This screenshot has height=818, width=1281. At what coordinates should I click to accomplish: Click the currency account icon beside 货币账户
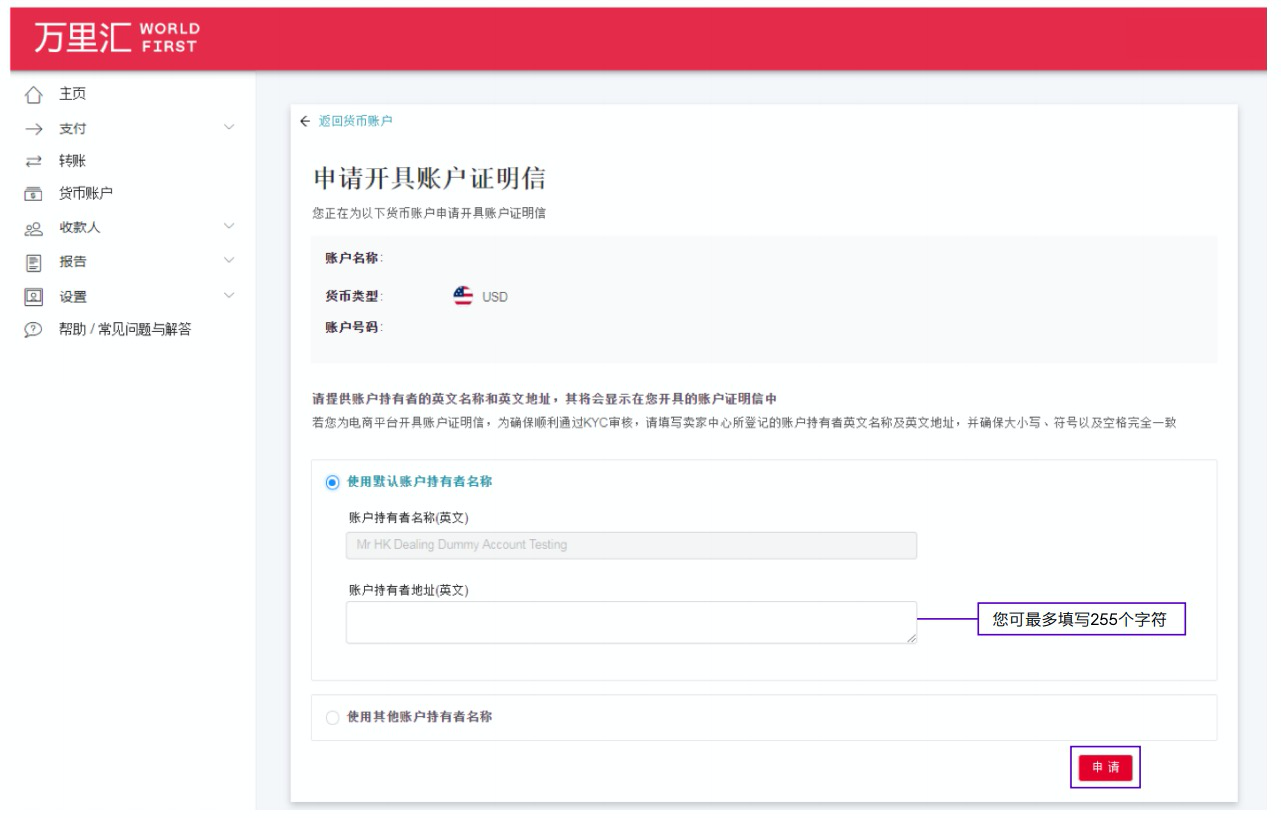[x=34, y=194]
